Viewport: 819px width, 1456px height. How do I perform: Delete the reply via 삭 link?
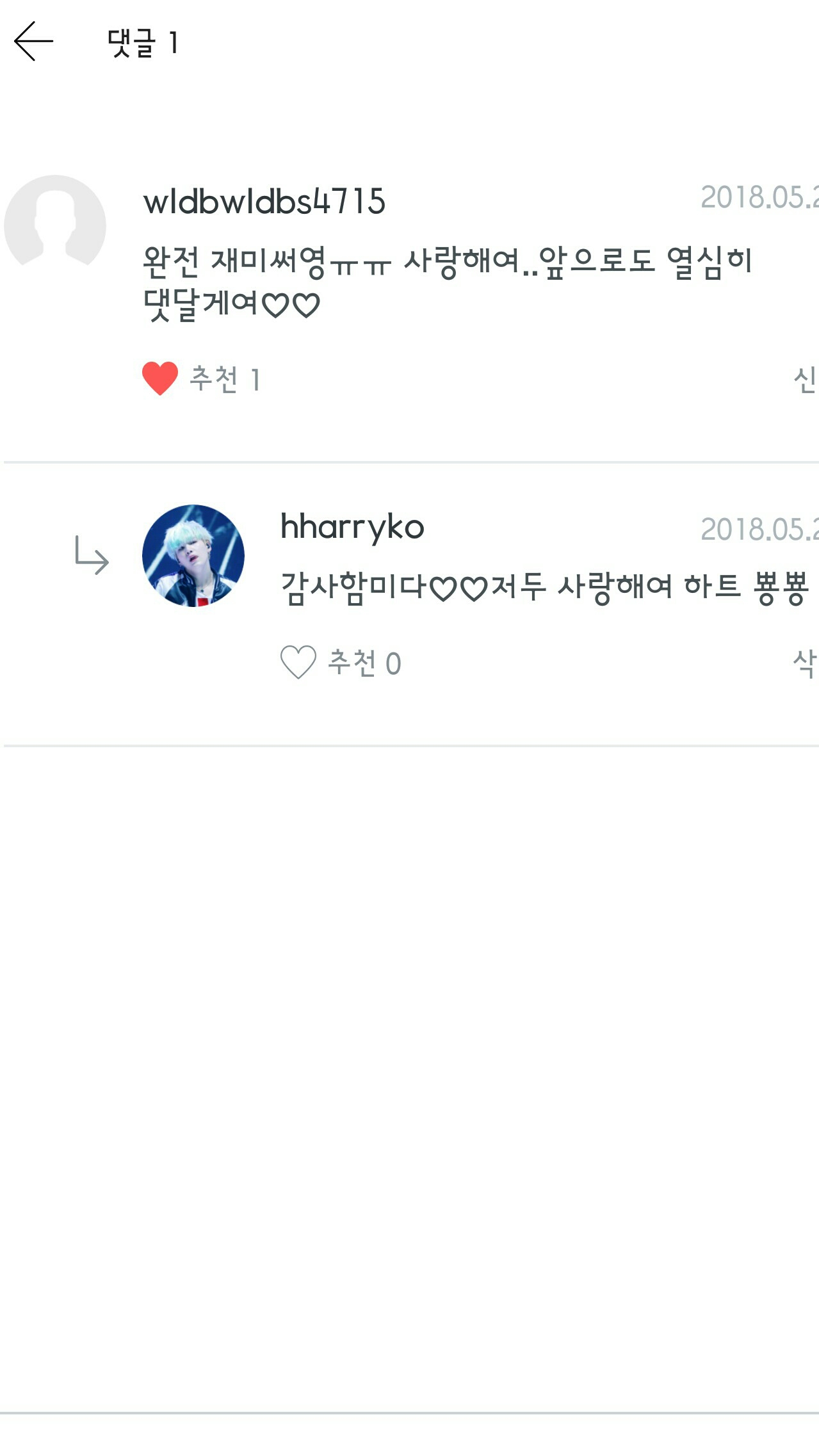pyautogui.click(x=805, y=663)
